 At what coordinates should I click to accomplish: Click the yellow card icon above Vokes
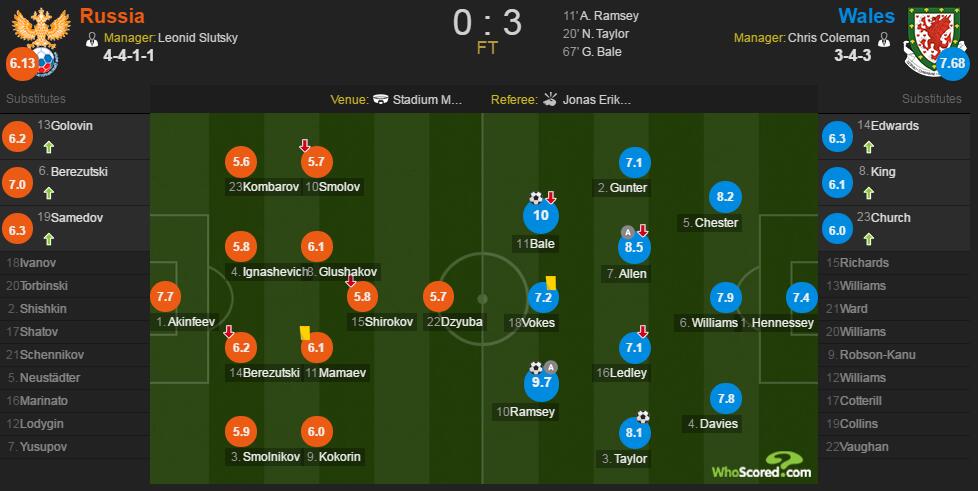pyautogui.click(x=551, y=283)
